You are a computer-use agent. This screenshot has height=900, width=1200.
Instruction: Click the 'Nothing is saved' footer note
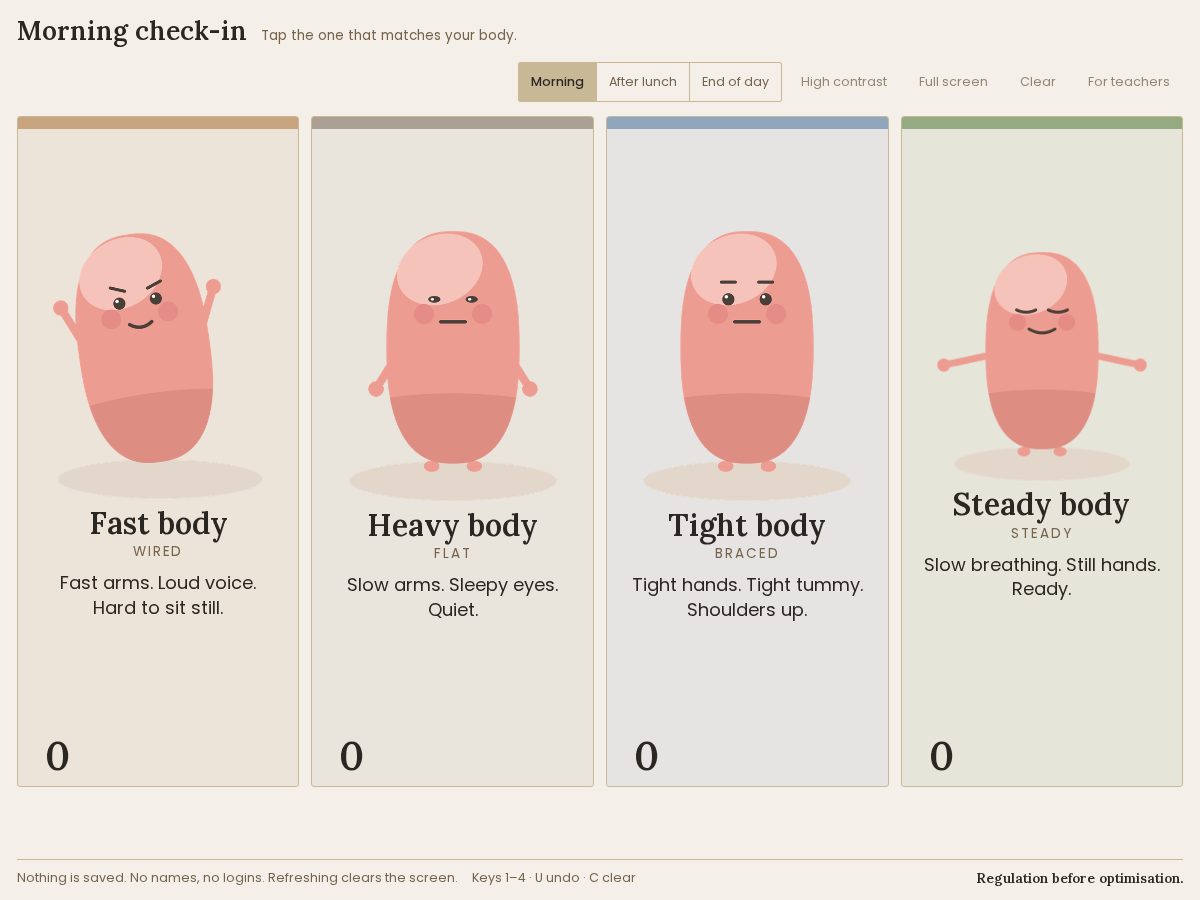coord(237,878)
